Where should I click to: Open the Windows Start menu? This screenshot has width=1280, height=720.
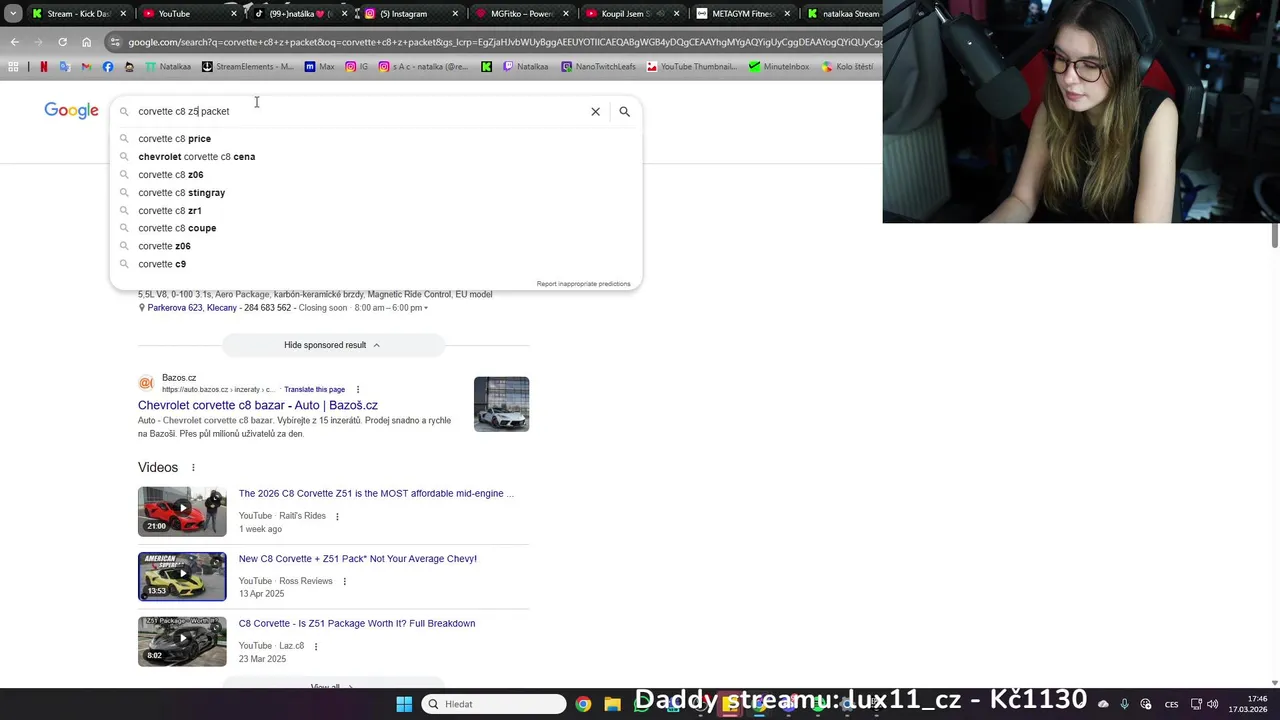click(x=404, y=704)
